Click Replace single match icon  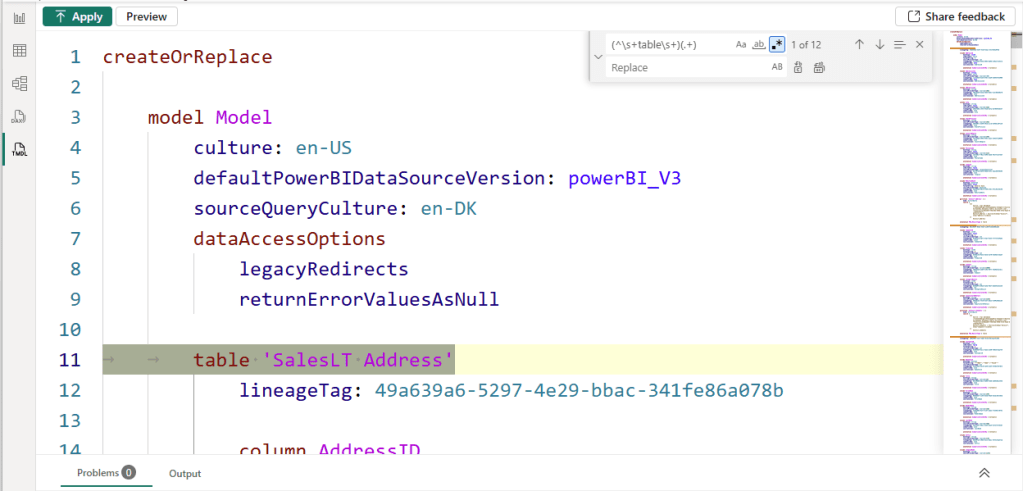pos(798,67)
